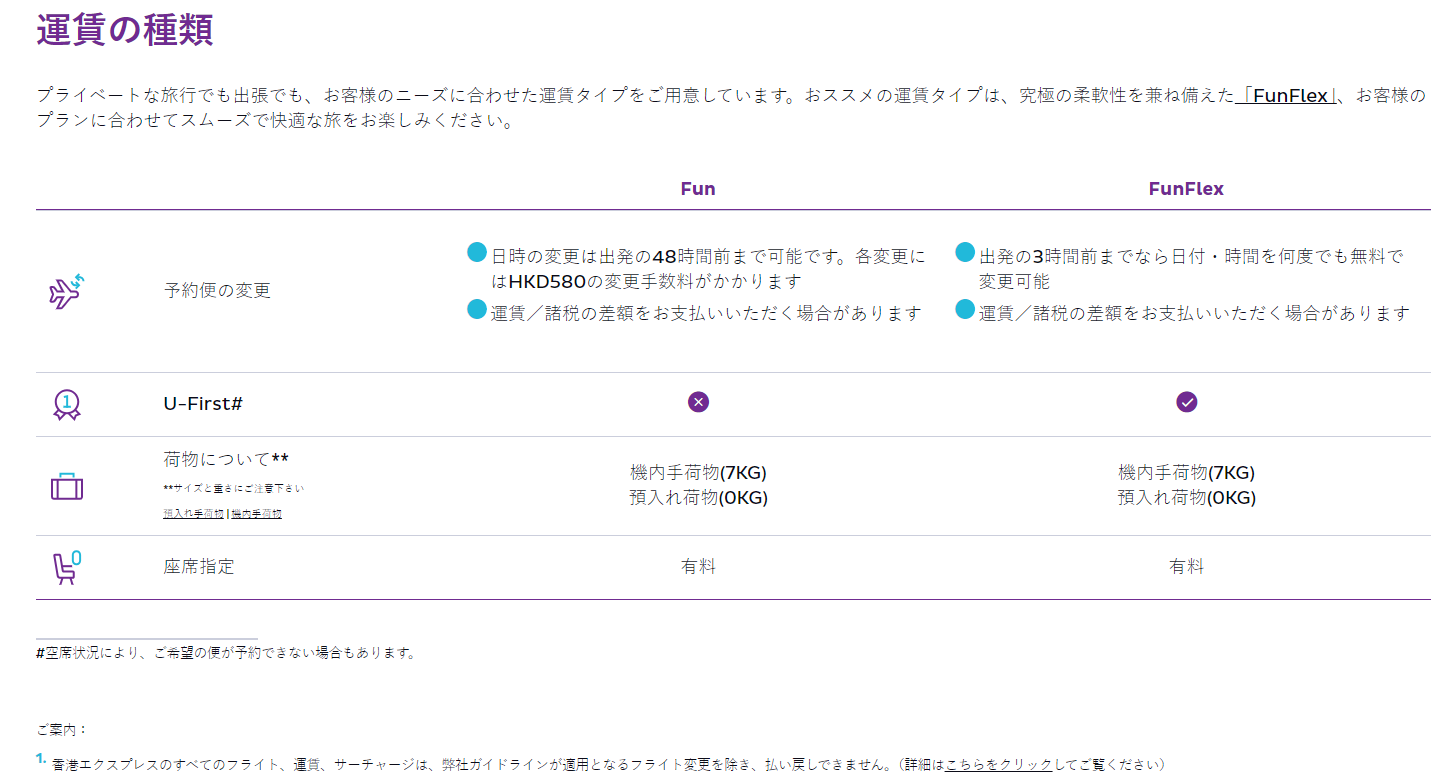The image size is (1444, 783).
Task: Open the 預入れ手荷物 checked baggage link
Action: tap(193, 514)
